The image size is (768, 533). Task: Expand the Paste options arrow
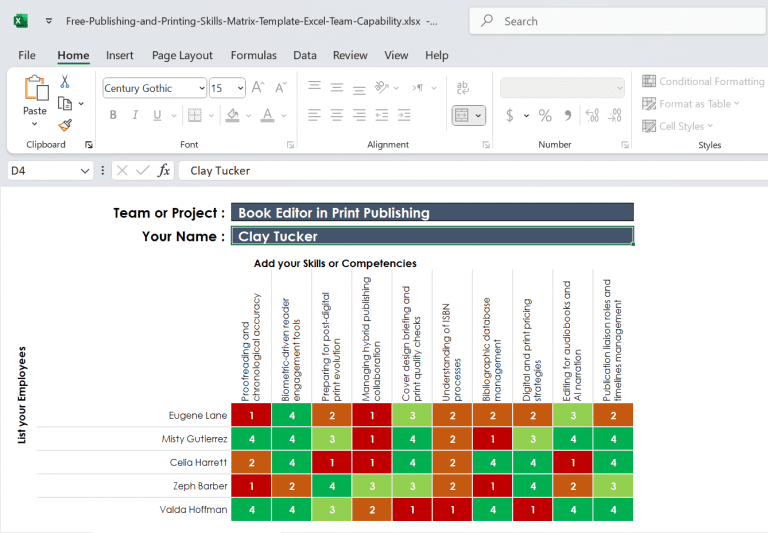pos(34,124)
